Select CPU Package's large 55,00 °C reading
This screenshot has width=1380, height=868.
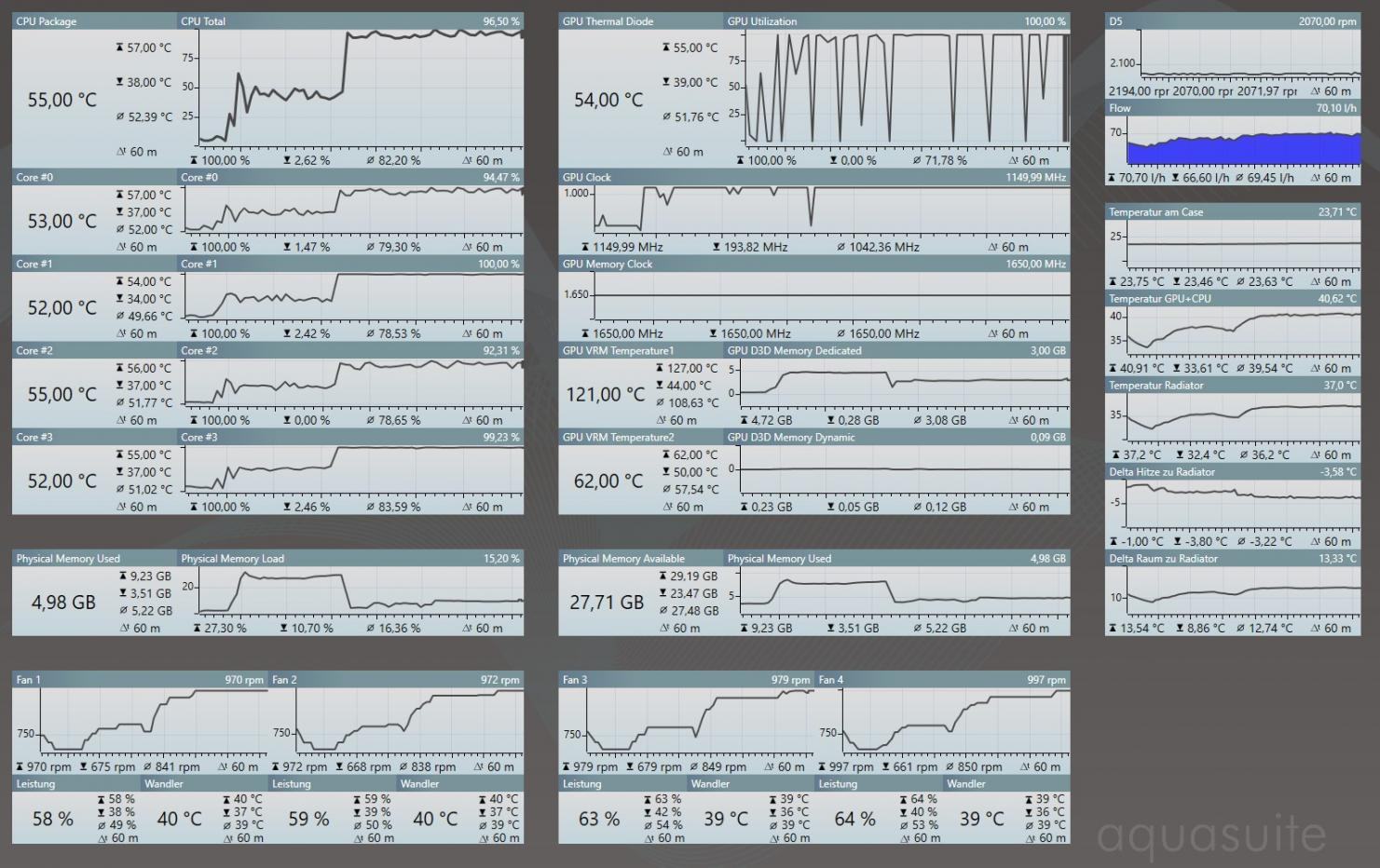click(62, 100)
